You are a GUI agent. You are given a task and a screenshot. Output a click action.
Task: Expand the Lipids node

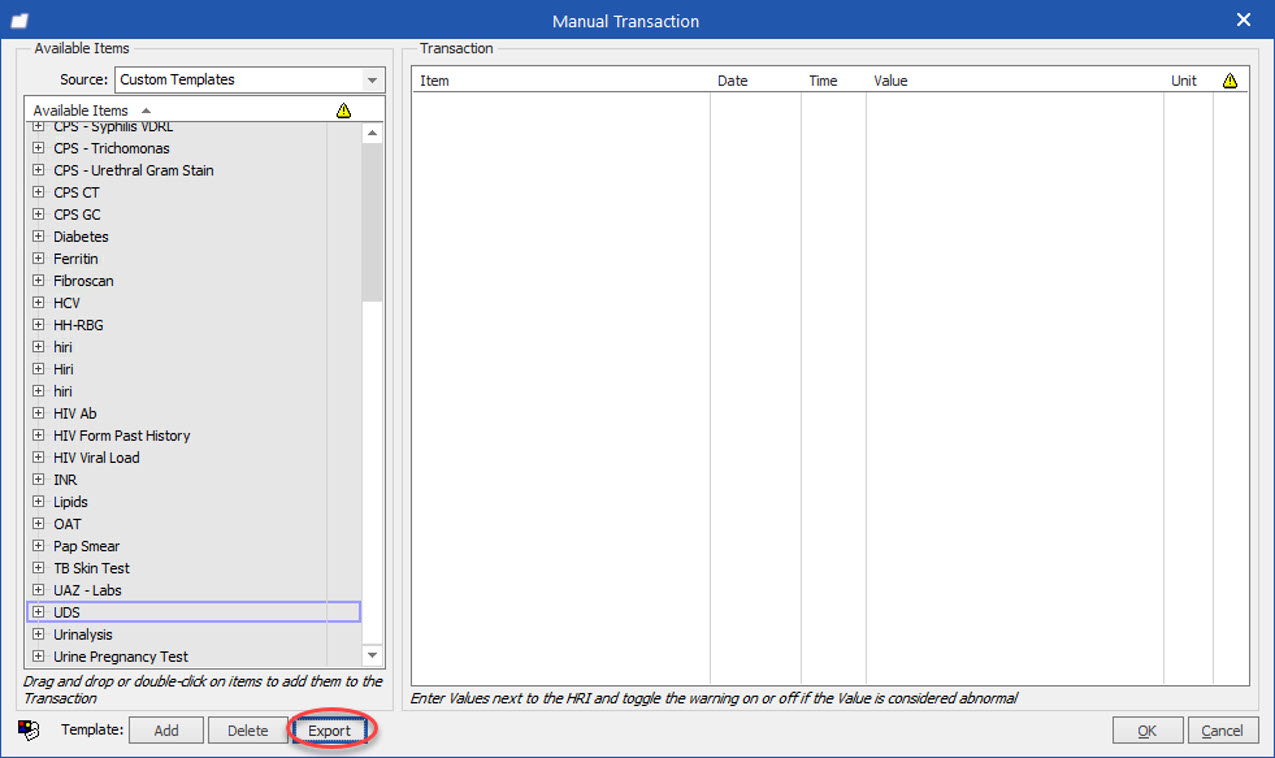pyautogui.click(x=38, y=501)
